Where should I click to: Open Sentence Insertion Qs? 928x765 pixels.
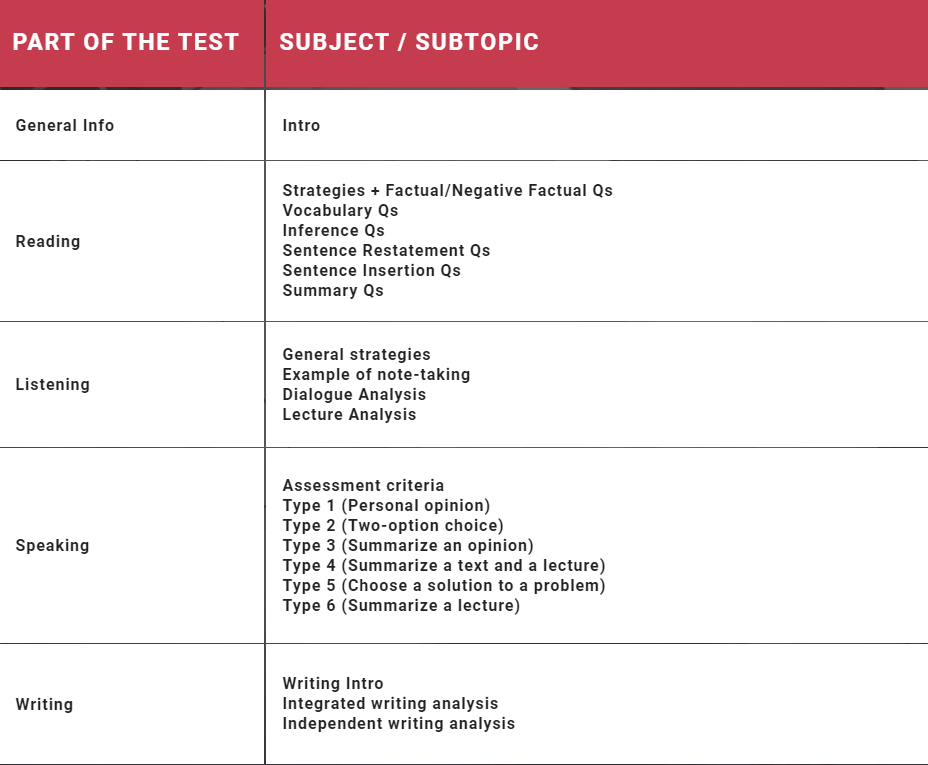371,270
